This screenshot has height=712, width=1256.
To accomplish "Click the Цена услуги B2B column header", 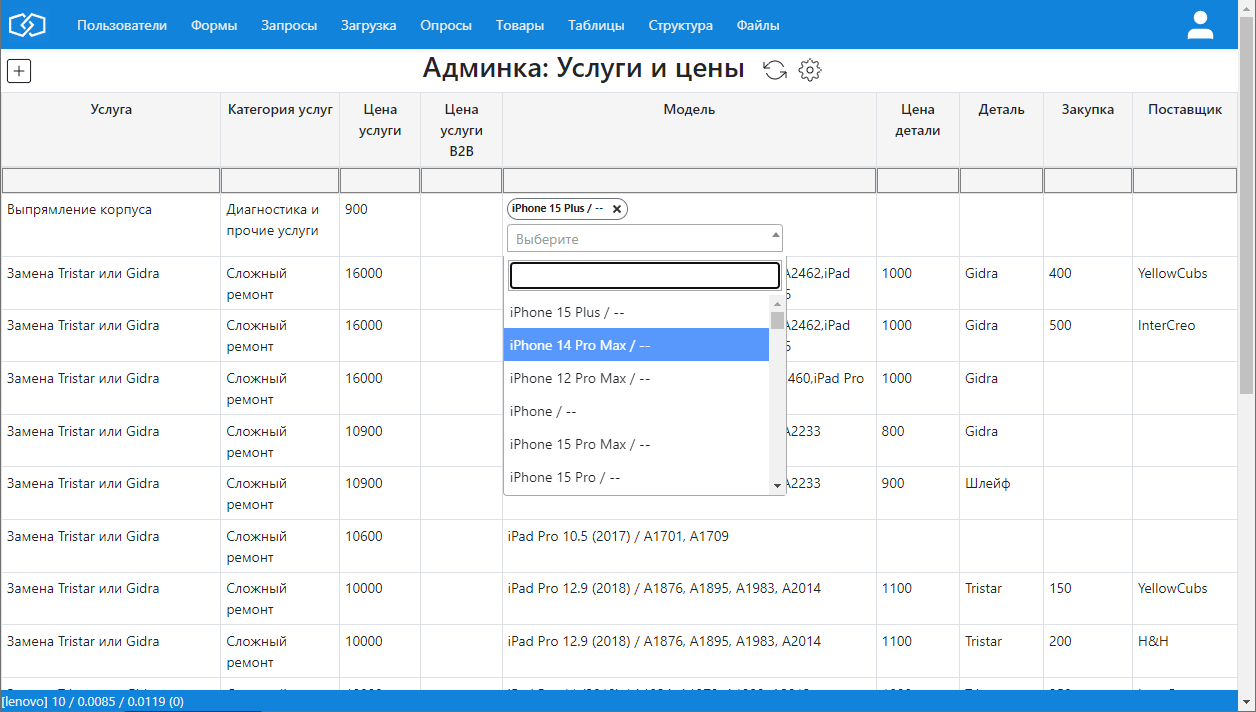I will click(461, 130).
